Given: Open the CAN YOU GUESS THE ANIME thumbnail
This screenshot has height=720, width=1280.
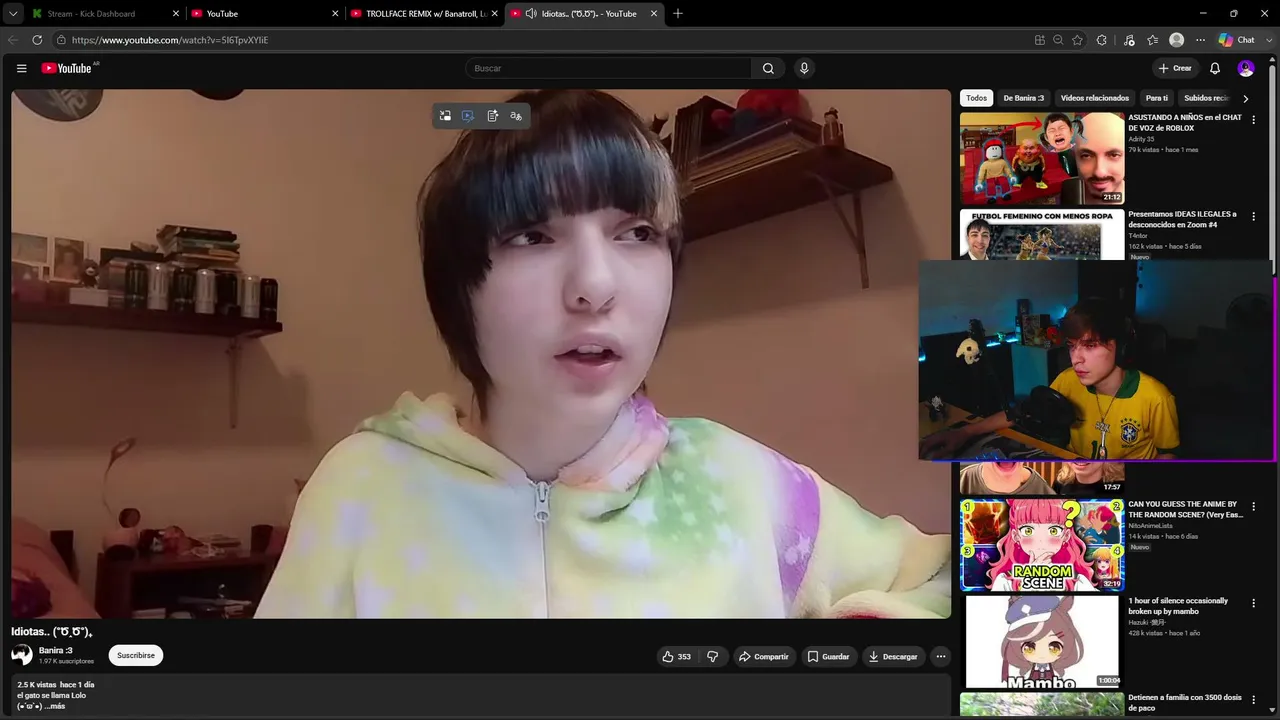Looking at the screenshot, I should coord(1042,545).
